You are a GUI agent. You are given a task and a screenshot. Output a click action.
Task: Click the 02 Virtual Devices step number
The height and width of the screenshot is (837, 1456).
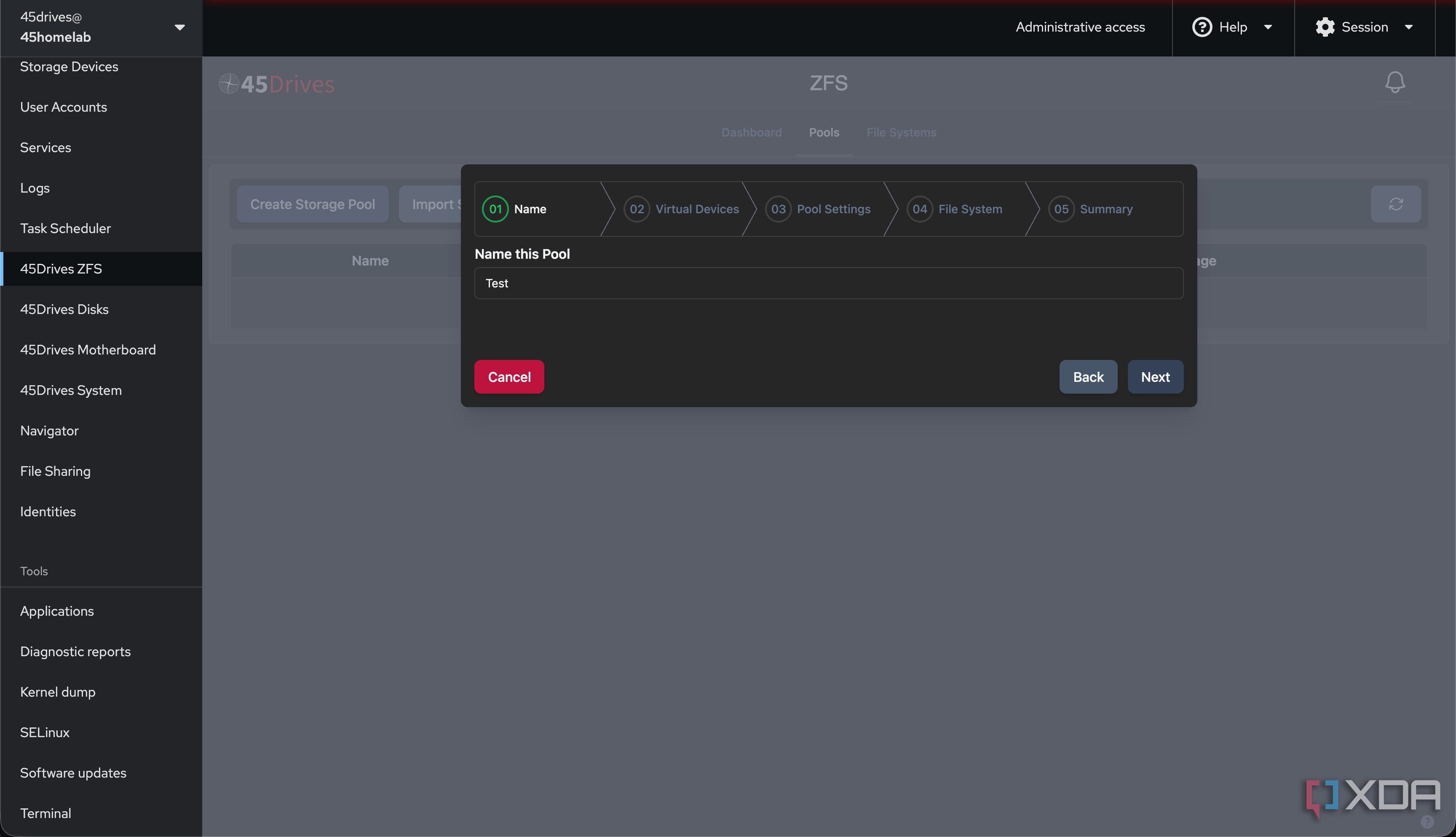637,209
